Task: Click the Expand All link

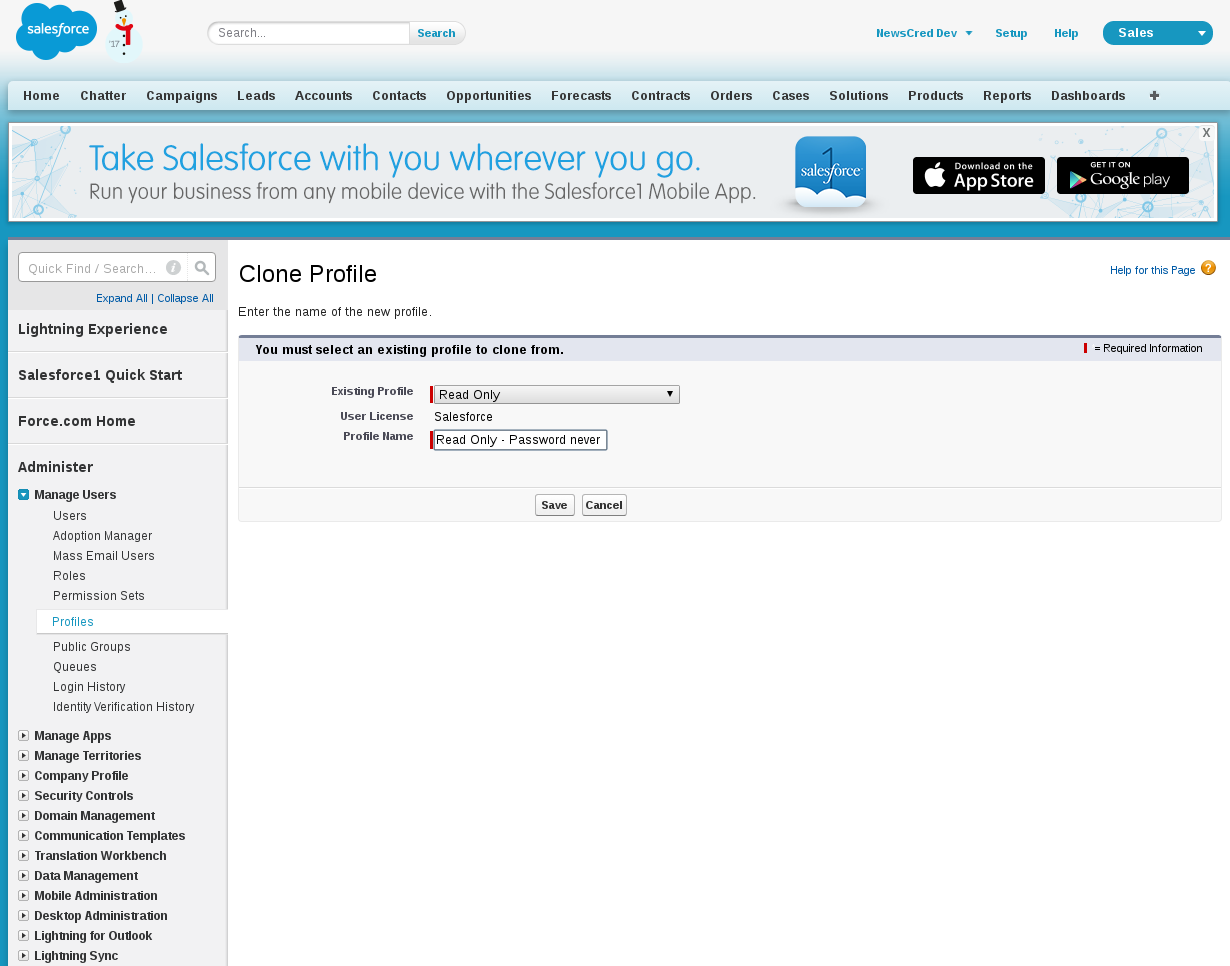Action: coord(122,298)
